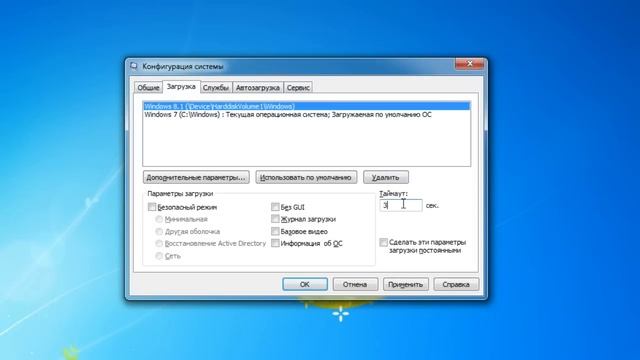Enable the Безопасный режим checkbox
The width and height of the screenshot is (640, 360).
(x=152, y=207)
